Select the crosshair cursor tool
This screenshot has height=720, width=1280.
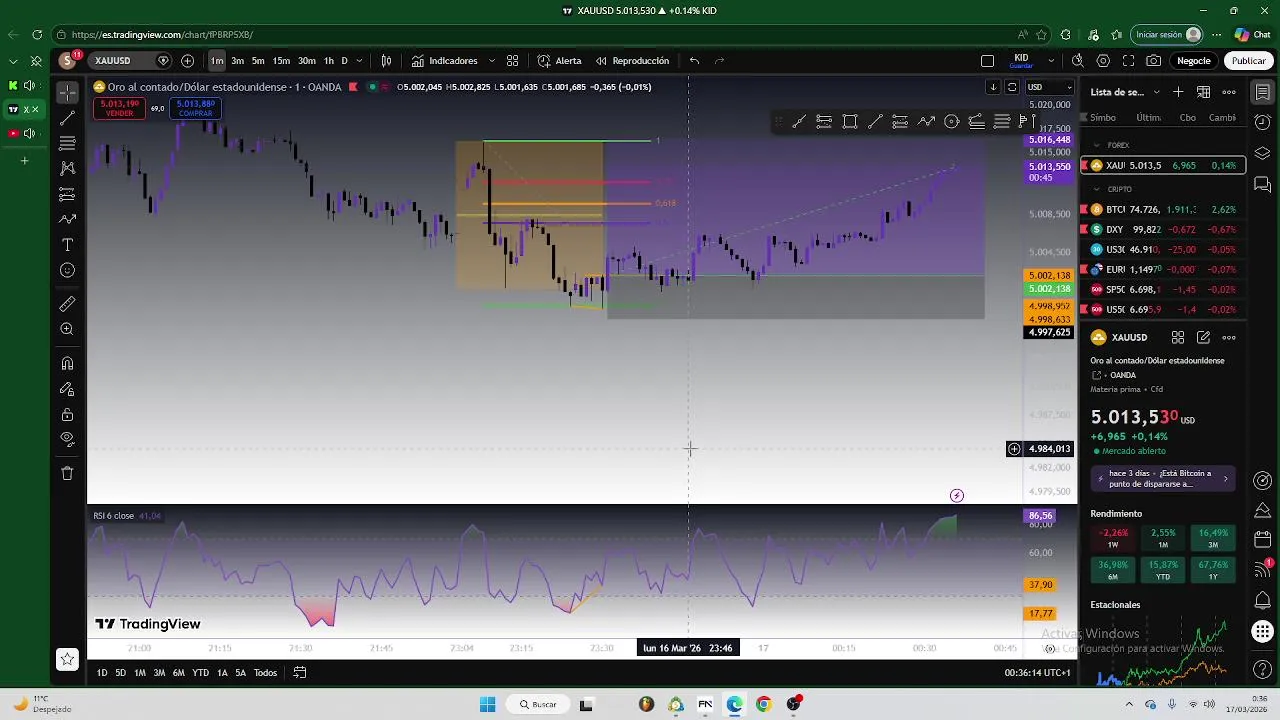click(x=67, y=93)
